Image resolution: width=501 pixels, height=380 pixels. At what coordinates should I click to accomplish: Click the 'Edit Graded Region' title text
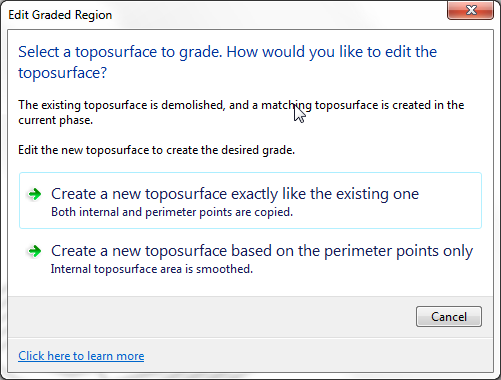60,15
